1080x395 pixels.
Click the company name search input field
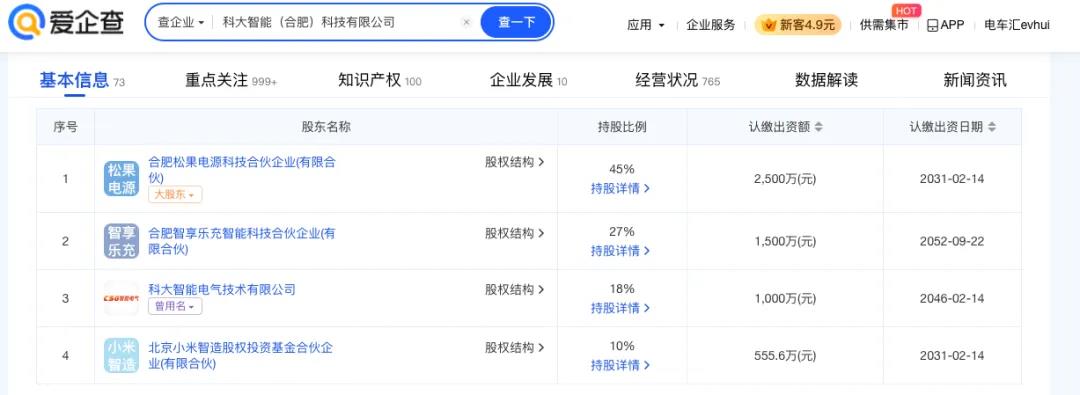point(338,22)
